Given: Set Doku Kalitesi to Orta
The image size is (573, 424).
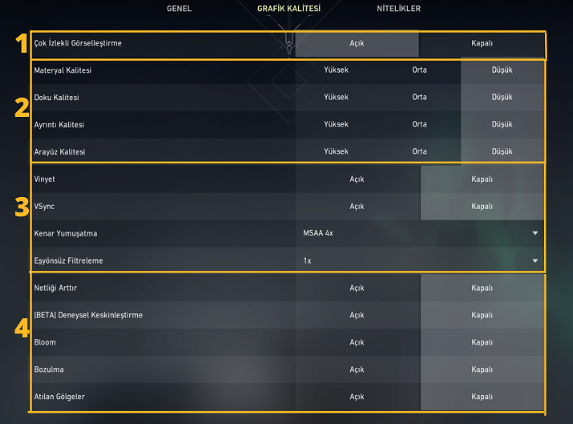Looking at the screenshot, I should (420, 97).
